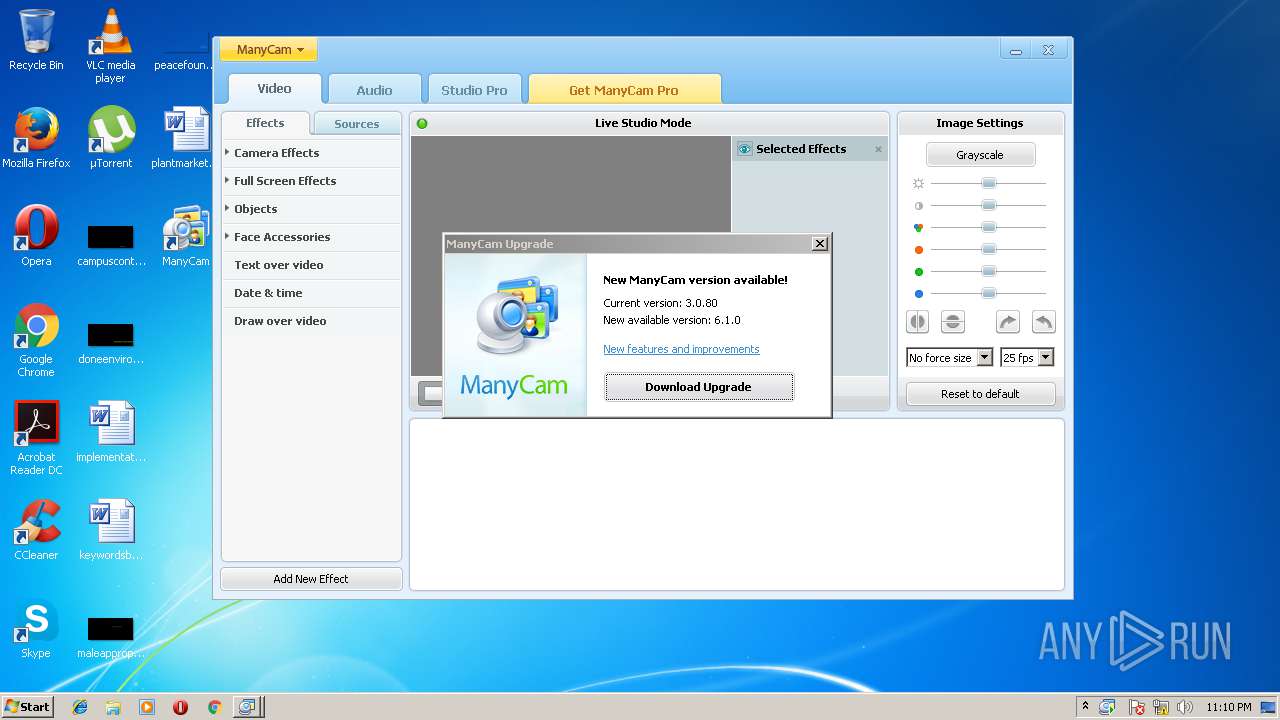Click the contrast half-circle icon
This screenshot has width=1280, height=720.
(x=919, y=206)
